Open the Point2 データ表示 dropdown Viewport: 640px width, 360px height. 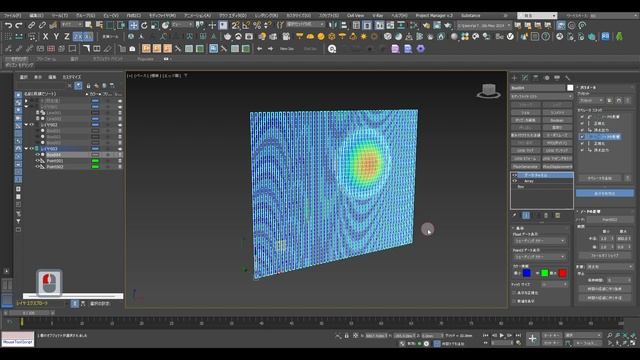coord(539,257)
